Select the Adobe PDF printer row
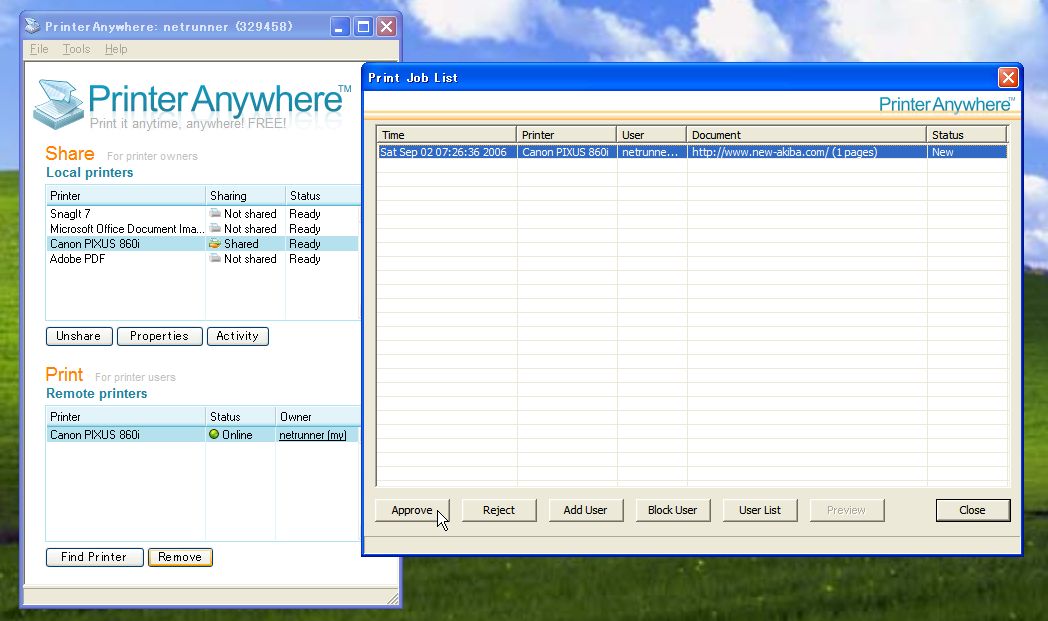1048x621 pixels. [x=203, y=259]
